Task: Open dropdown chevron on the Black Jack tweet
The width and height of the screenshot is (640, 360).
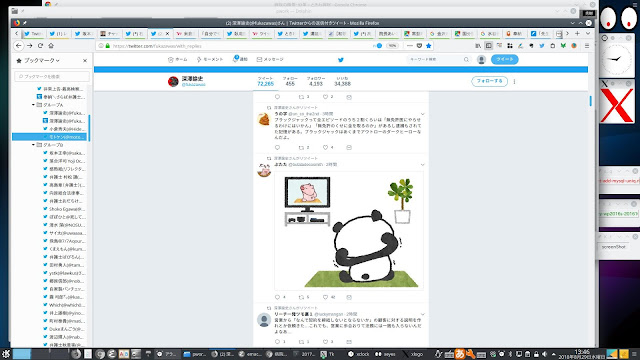Action: (x=422, y=114)
